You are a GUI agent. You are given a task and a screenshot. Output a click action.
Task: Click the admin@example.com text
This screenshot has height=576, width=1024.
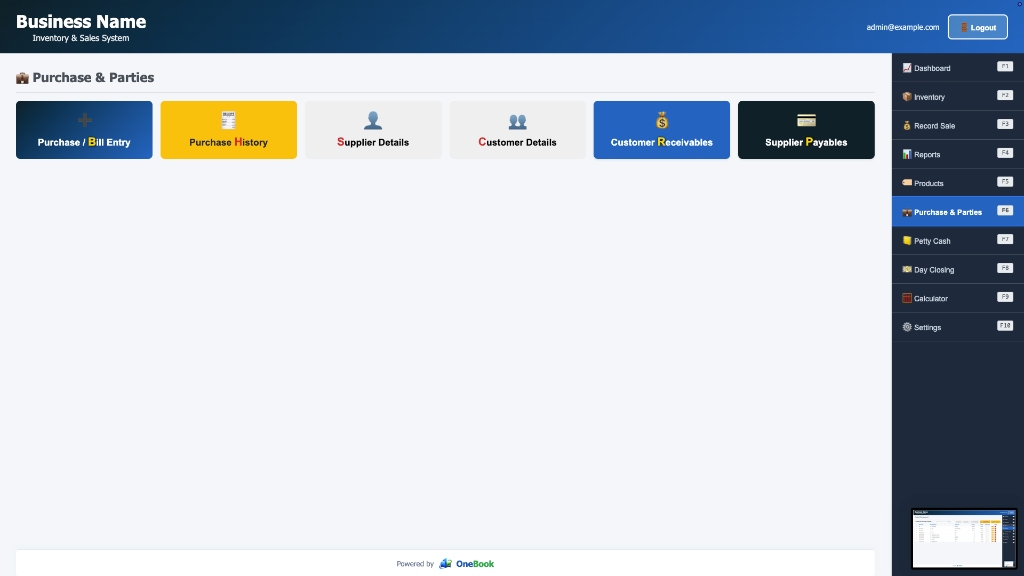coord(903,27)
